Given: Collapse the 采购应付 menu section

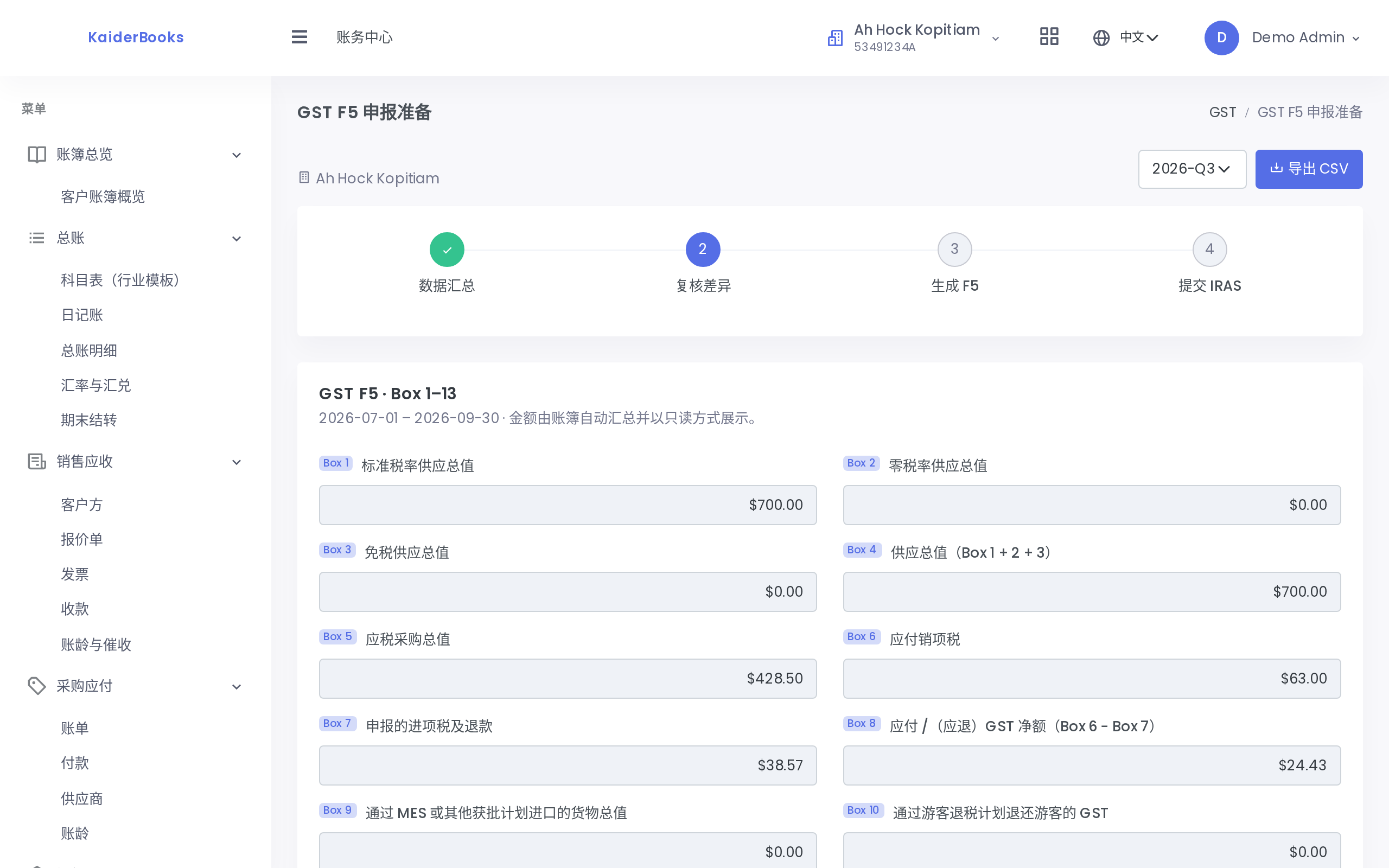Looking at the screenshot, I should click(x=236, y=687).
